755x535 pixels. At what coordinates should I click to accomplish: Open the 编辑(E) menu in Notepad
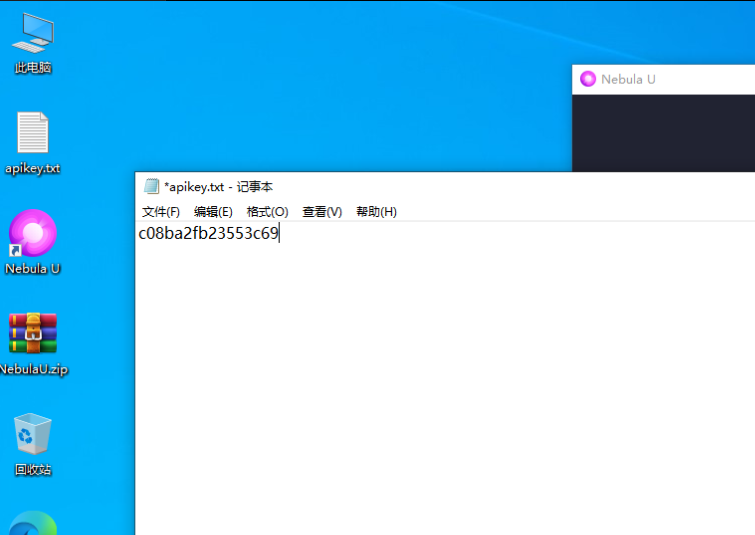(213, 212)
